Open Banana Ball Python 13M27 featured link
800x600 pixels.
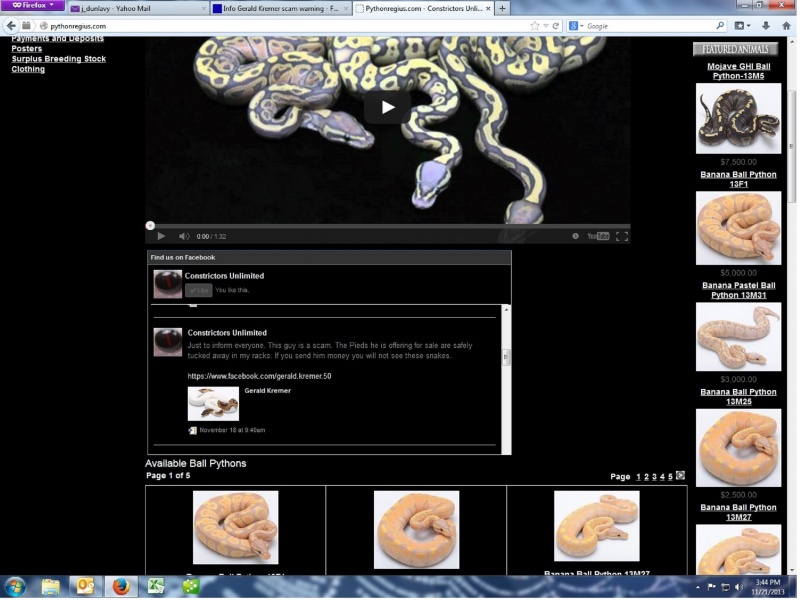[x=738, y=512]
